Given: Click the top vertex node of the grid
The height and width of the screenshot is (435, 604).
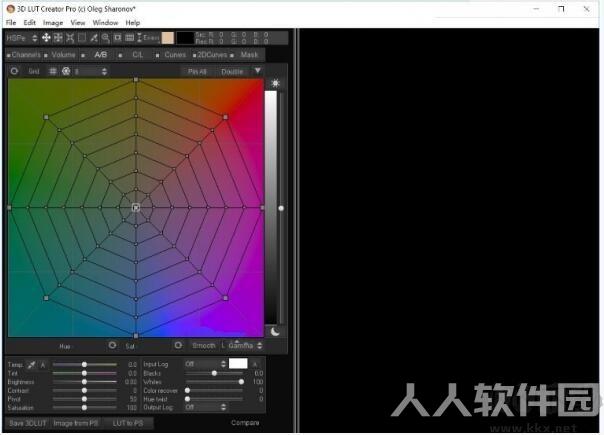Looking at the screenshot, I should (x=136, y=80).
